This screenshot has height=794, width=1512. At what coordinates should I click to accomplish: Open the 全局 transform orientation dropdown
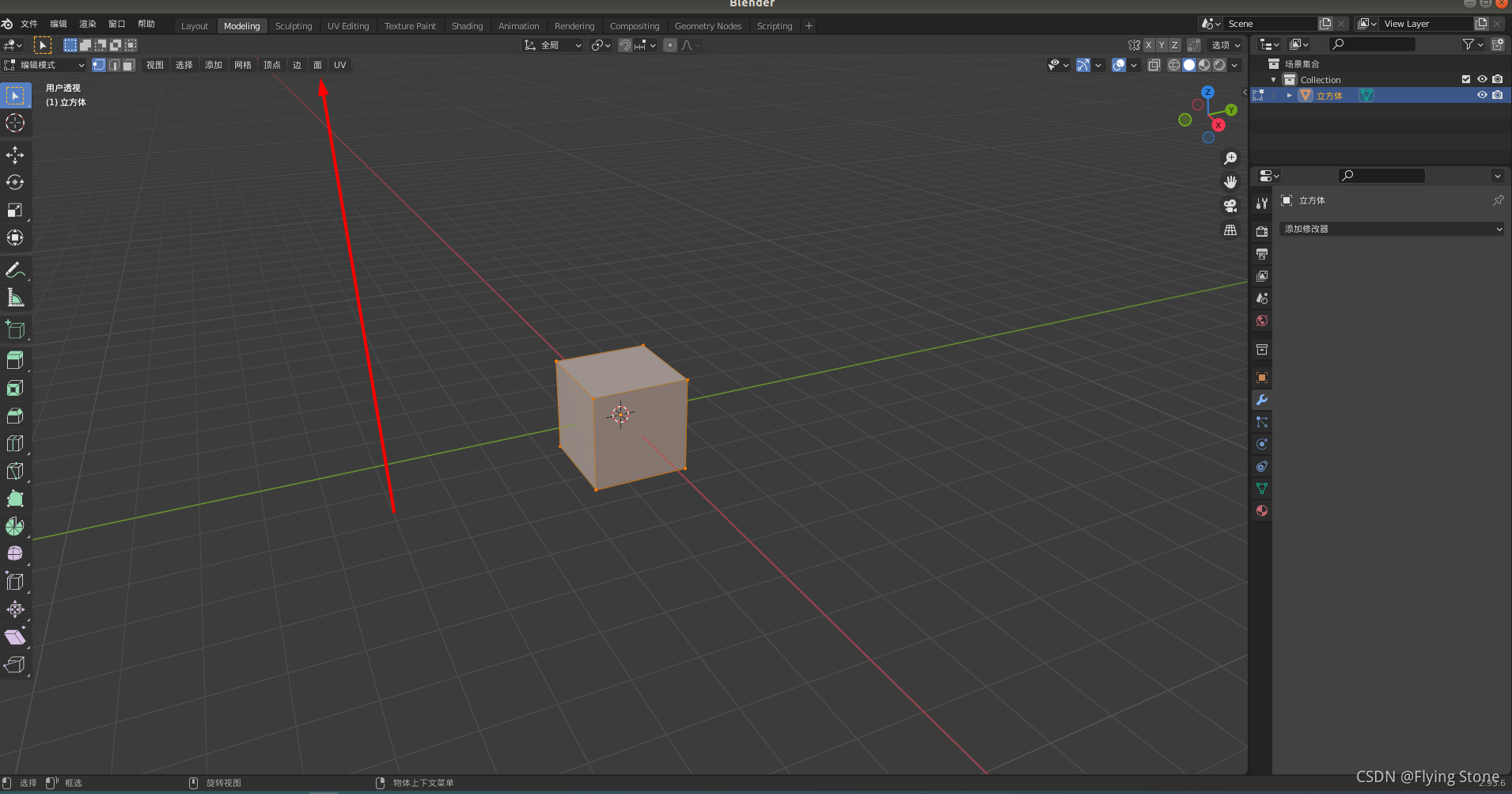pos(553,45)
